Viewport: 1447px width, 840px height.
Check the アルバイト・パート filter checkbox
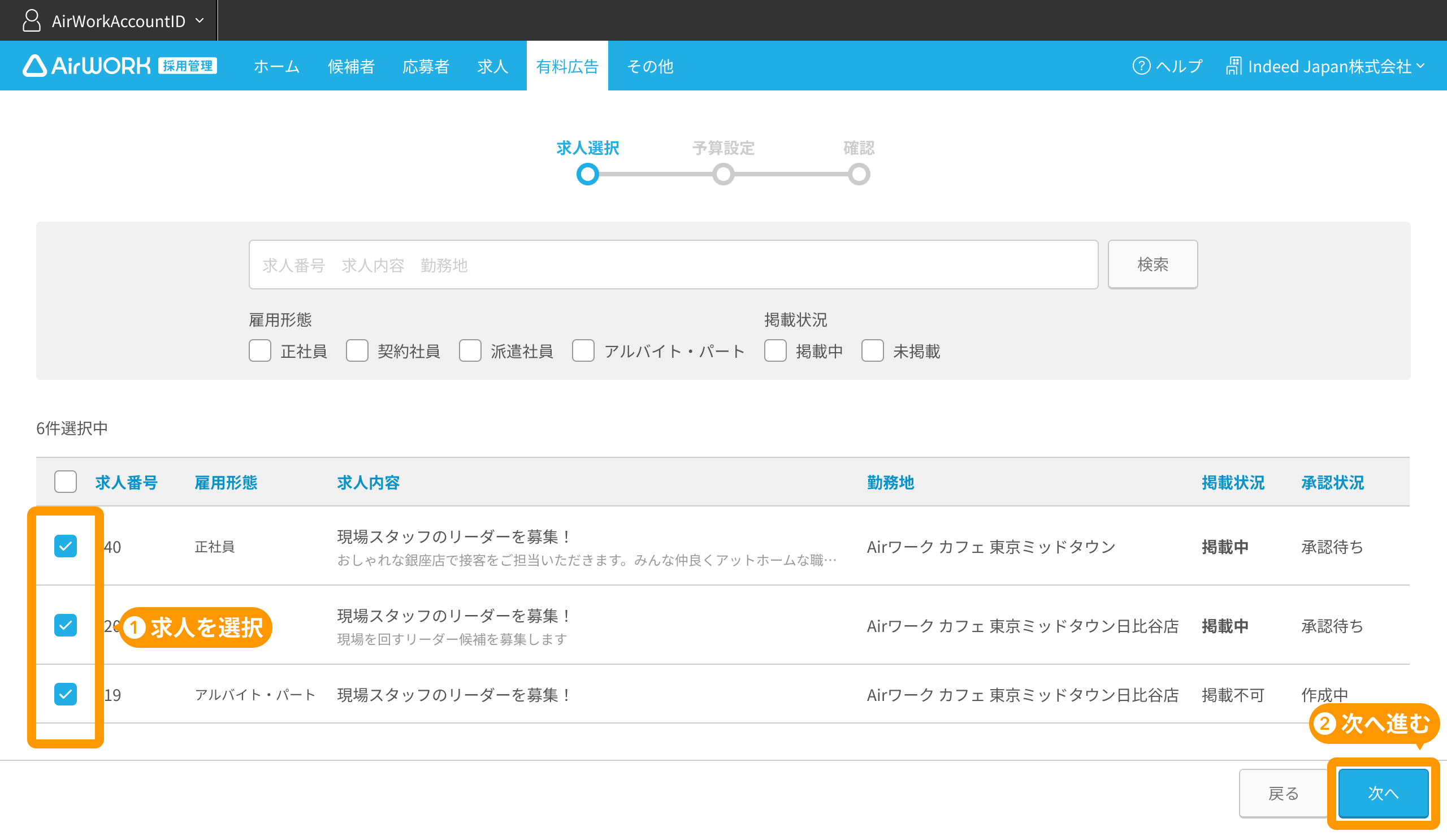point(583,350)
